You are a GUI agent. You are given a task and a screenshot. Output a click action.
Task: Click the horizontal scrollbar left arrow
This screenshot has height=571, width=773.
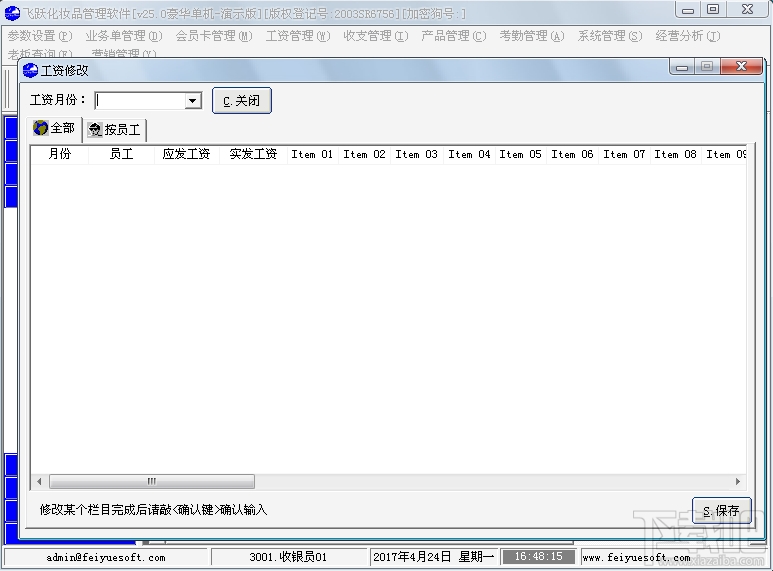pos(39,481)
